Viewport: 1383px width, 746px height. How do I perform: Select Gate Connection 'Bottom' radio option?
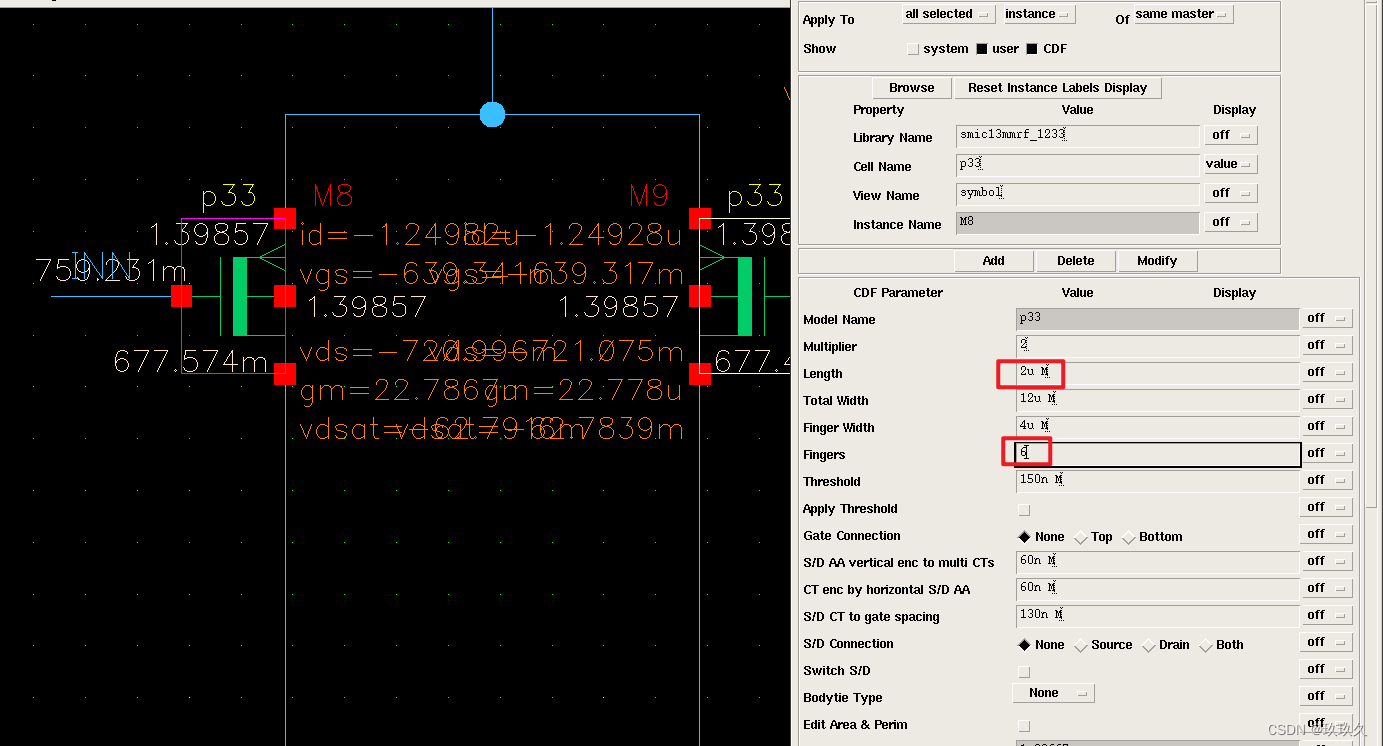tap(1129, 537)
